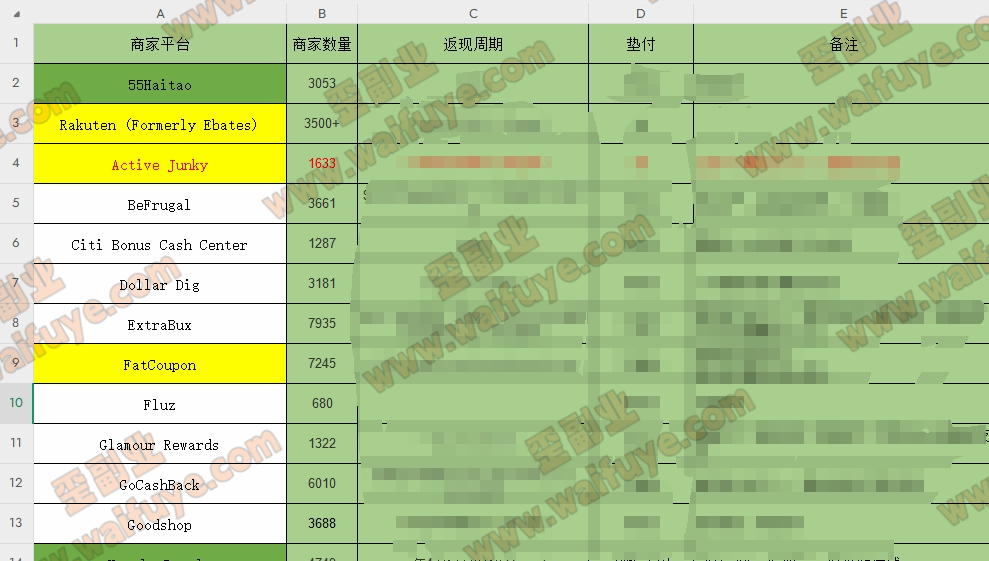Select column E header
Screen dimensions: 989x561
[841, 13]
